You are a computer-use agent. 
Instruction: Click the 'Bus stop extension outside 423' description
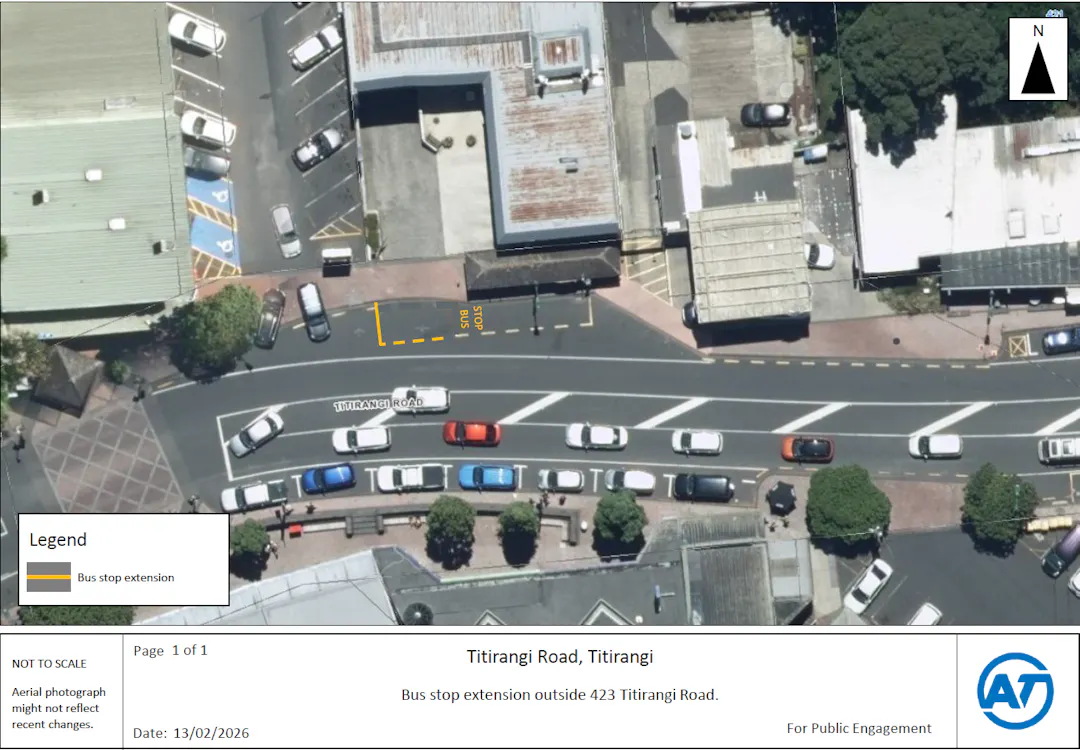[559, 695]
